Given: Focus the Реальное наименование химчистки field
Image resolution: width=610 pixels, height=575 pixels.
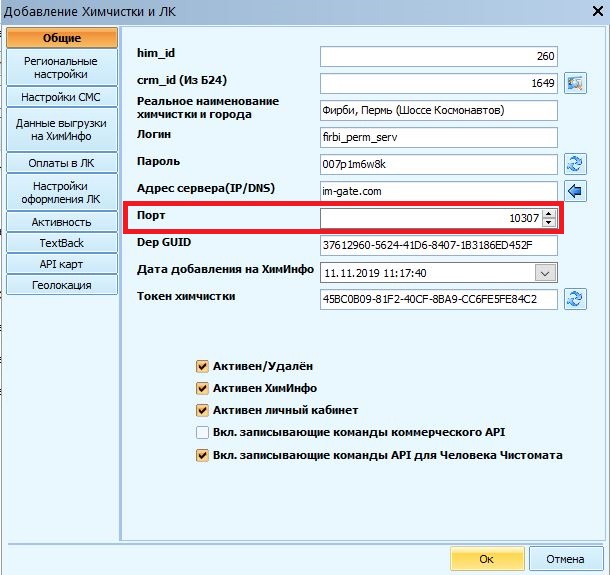Looking at the screenshot, I should 439,110.
